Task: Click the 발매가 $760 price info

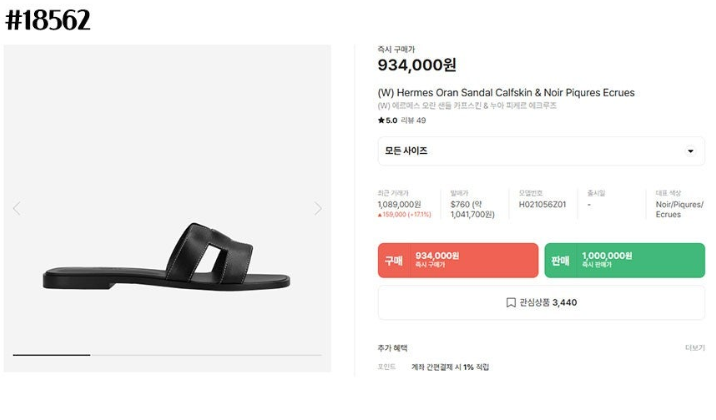Action: 472,209
